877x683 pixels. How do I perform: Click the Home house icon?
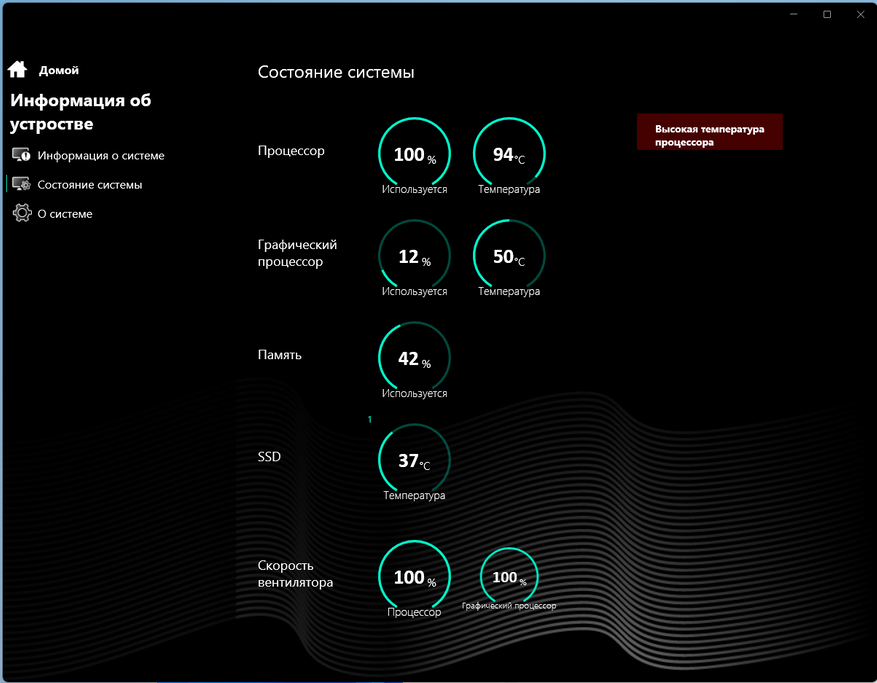(x=17, y=69)
